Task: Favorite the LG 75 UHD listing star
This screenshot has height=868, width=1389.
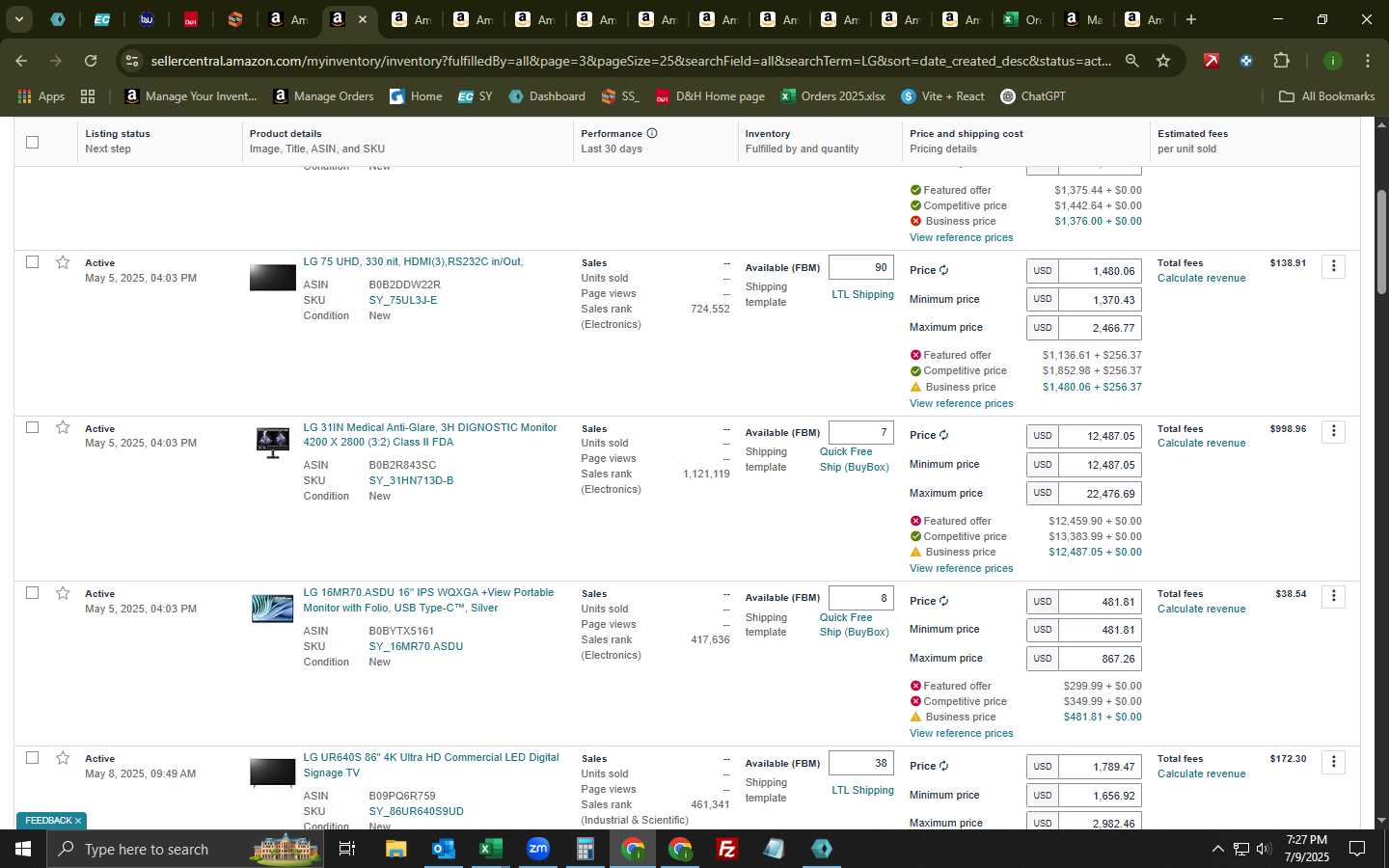Action: pos(63,262)
